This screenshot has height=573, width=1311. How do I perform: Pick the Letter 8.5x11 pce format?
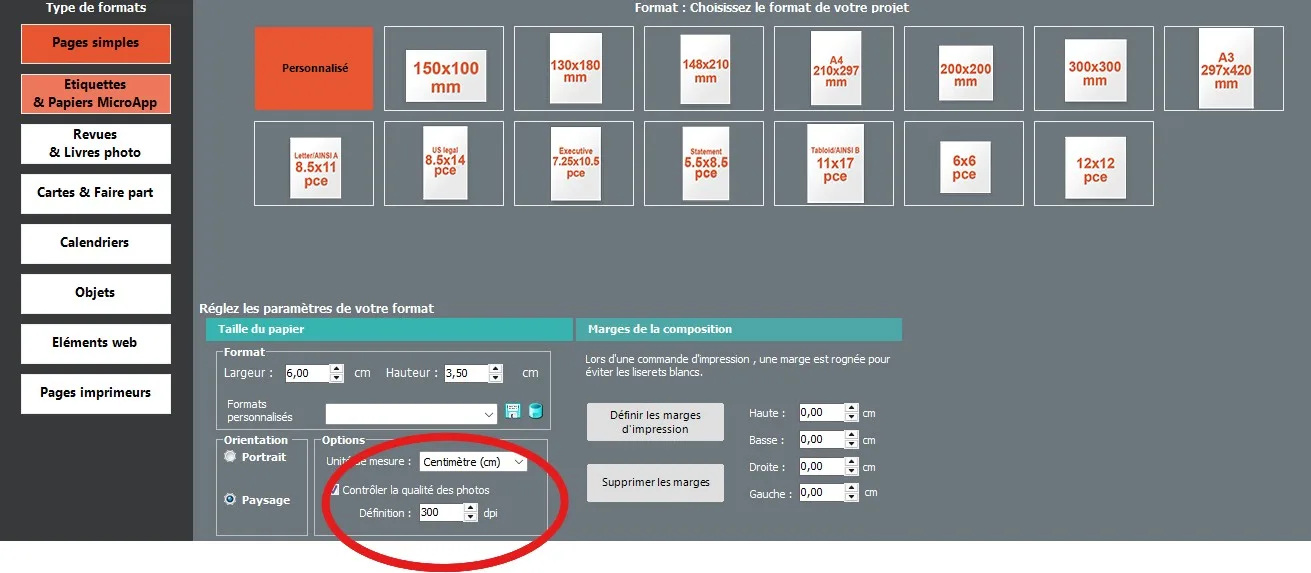tap(314, 163)
